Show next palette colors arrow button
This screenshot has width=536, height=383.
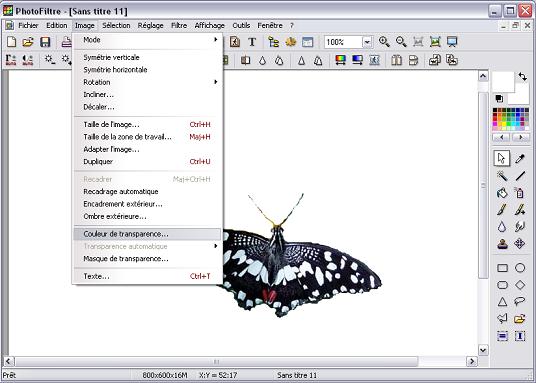coord(520,137)
